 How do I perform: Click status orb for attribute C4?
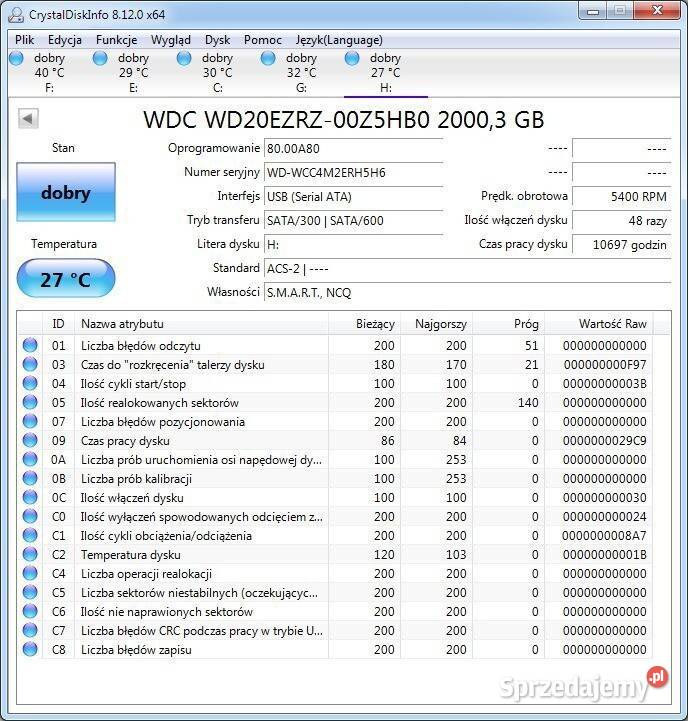30,573
